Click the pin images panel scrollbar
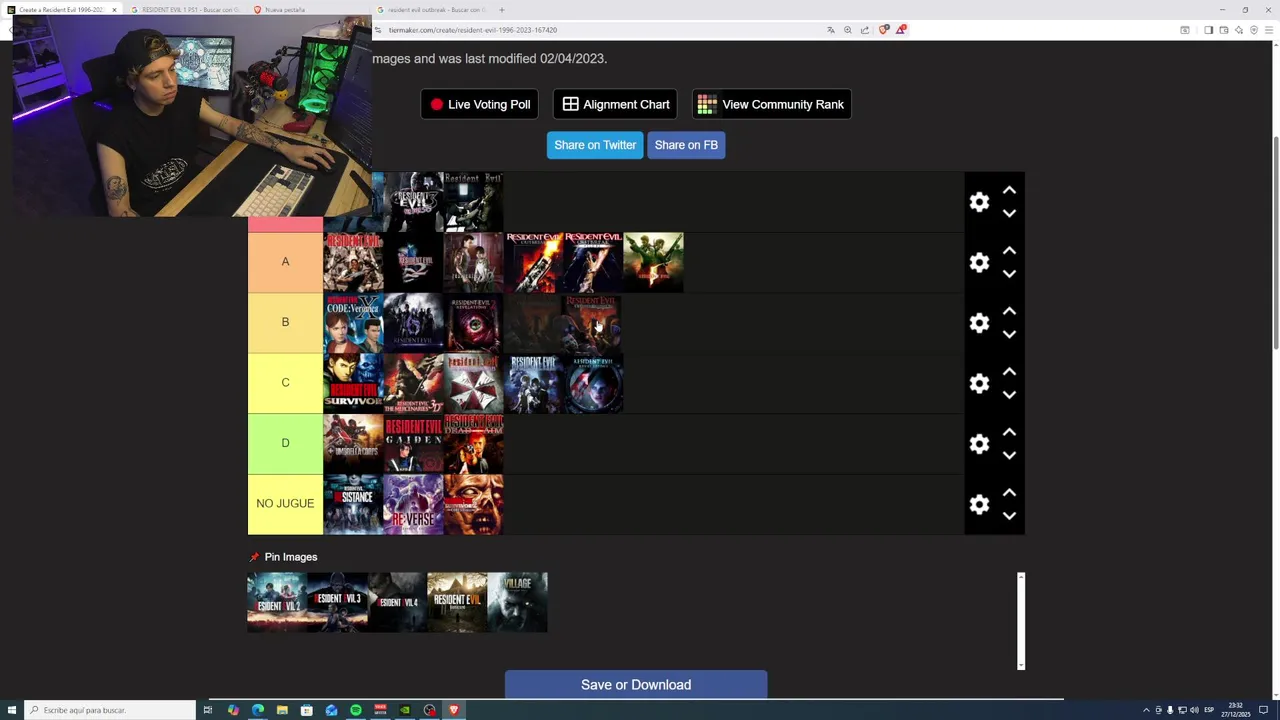This screenshot has height=720, width=1280. (1021, 620)
